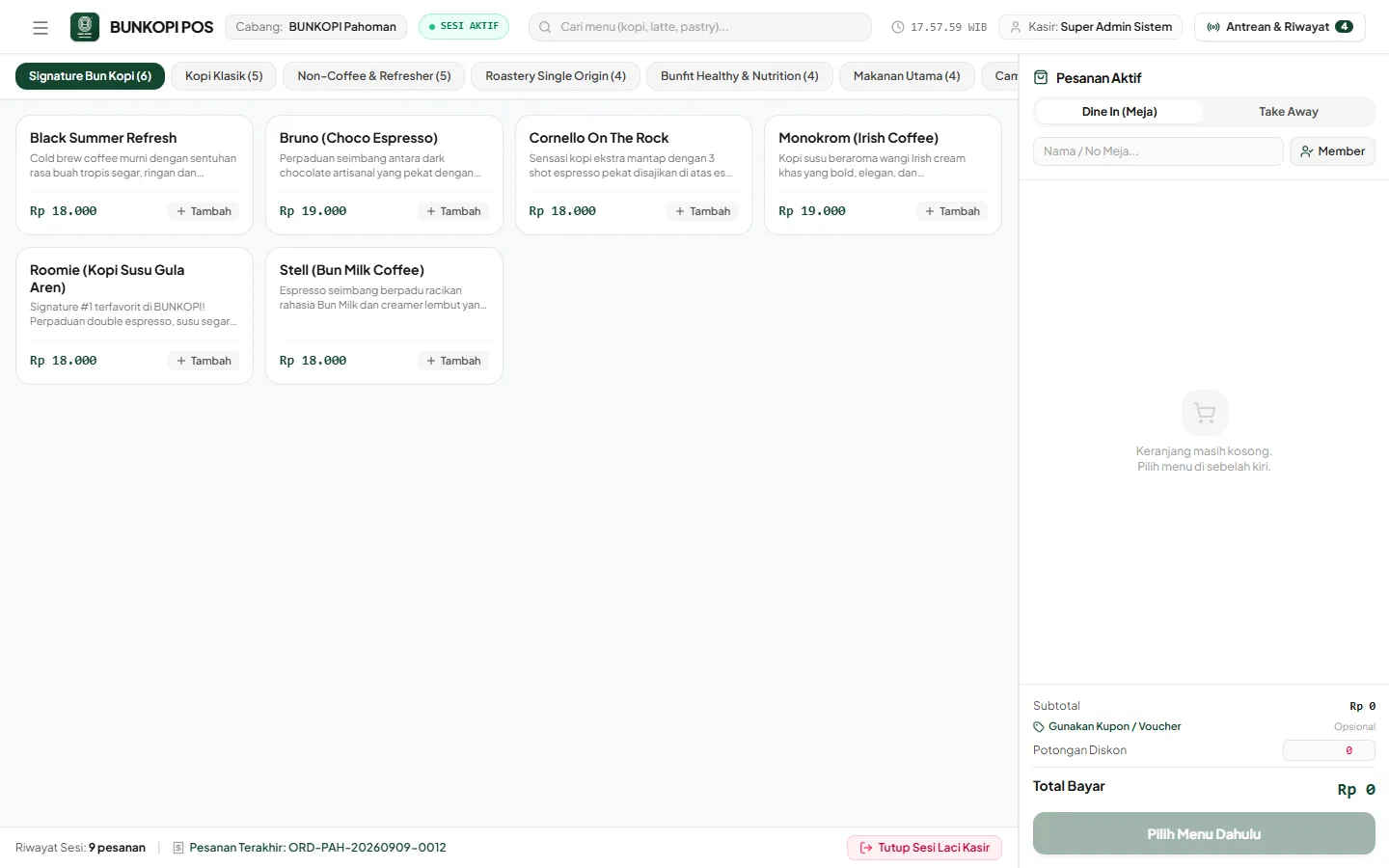Click the member person icon
This screenshot has width=1389, height=868.
click(x=1307, y=151)
